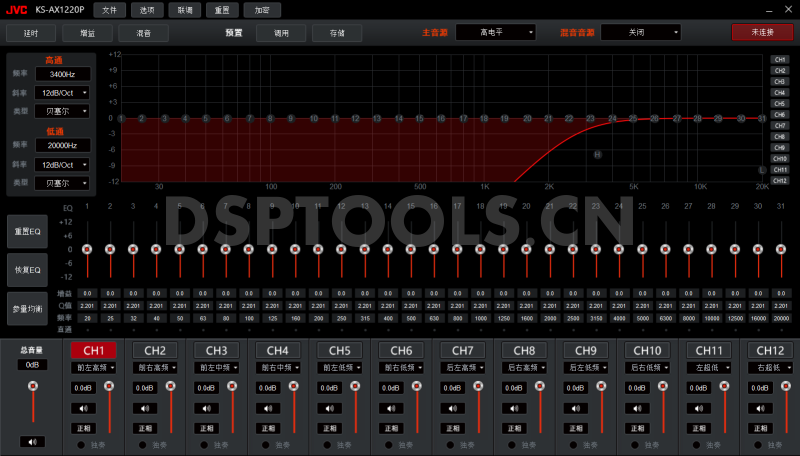Click the CH5 speaker mute icon
This screenshot has width=800, height=456.
(x=328, y=408)
